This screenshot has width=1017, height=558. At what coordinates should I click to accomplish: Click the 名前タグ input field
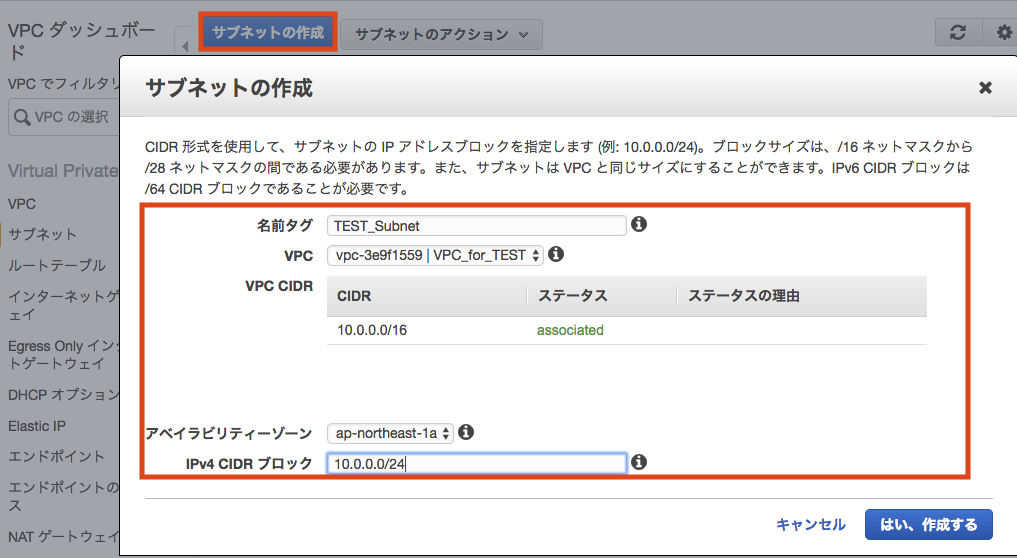477,225
